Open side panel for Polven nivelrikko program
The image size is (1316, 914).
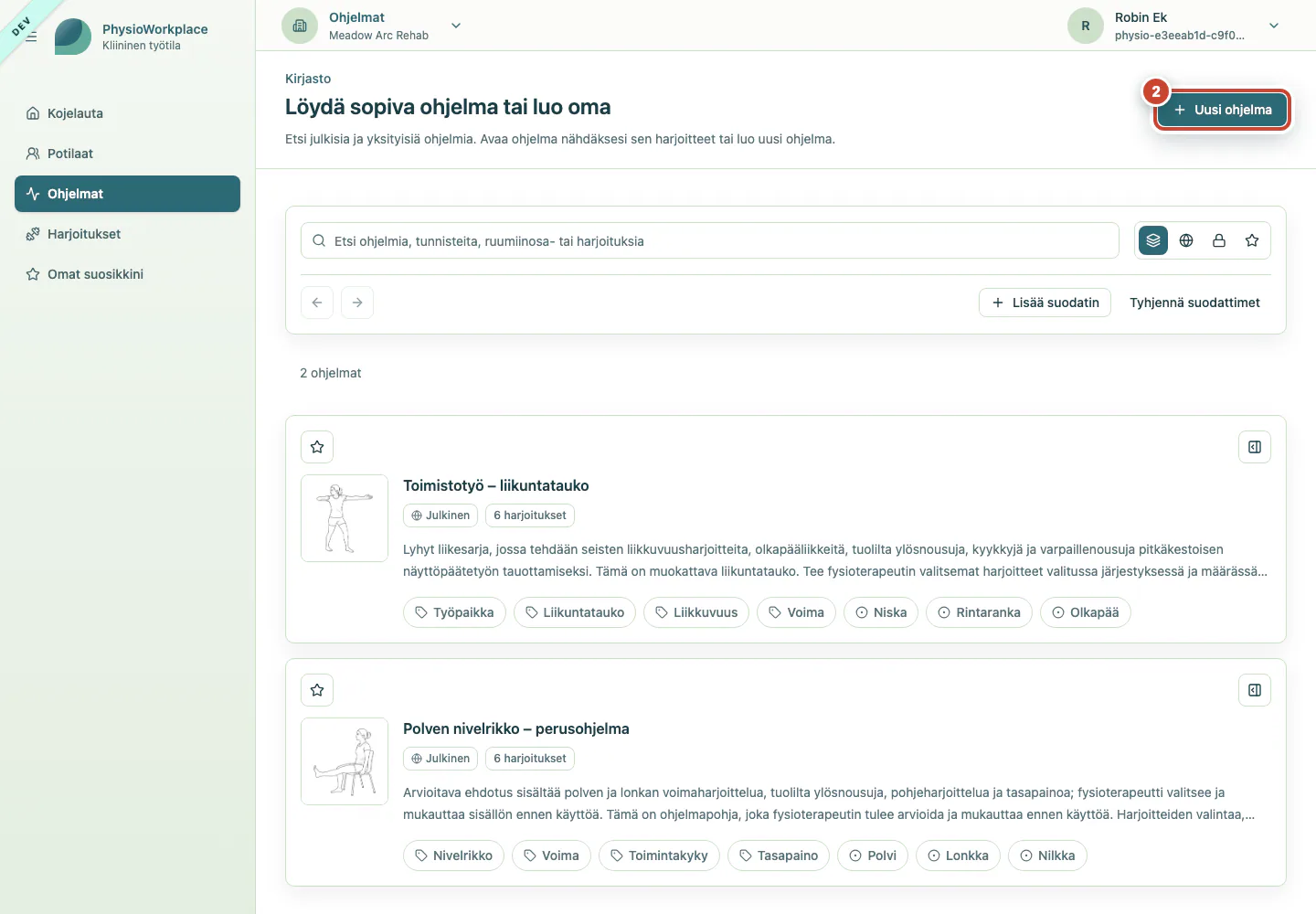pos(1255,690)
